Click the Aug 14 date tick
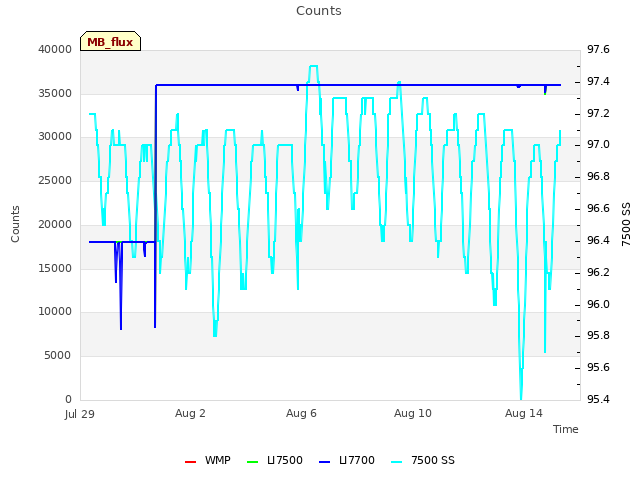The image size is (640, 480). 524,413
